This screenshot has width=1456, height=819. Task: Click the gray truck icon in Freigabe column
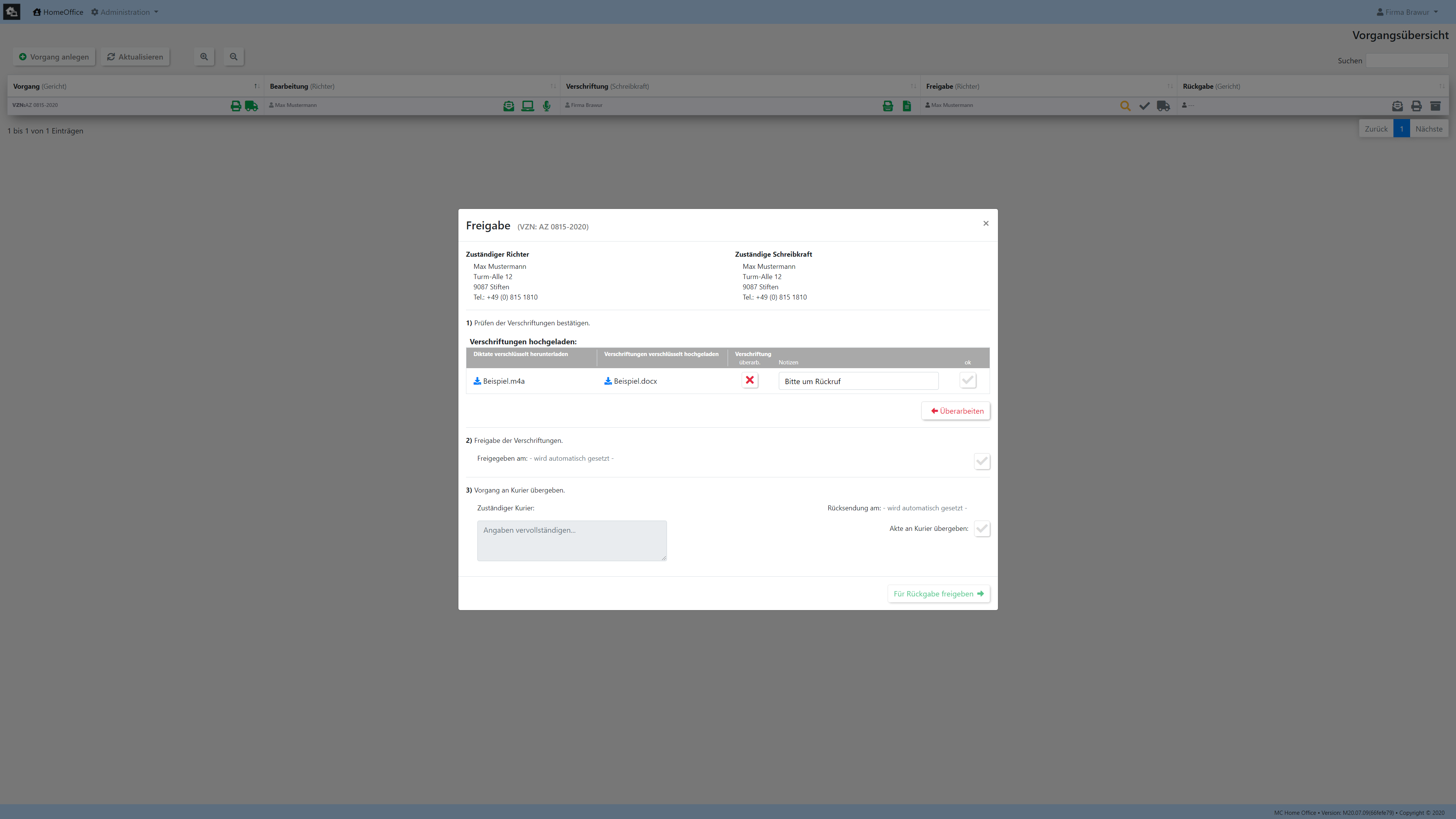click(x=1163, y=106)
